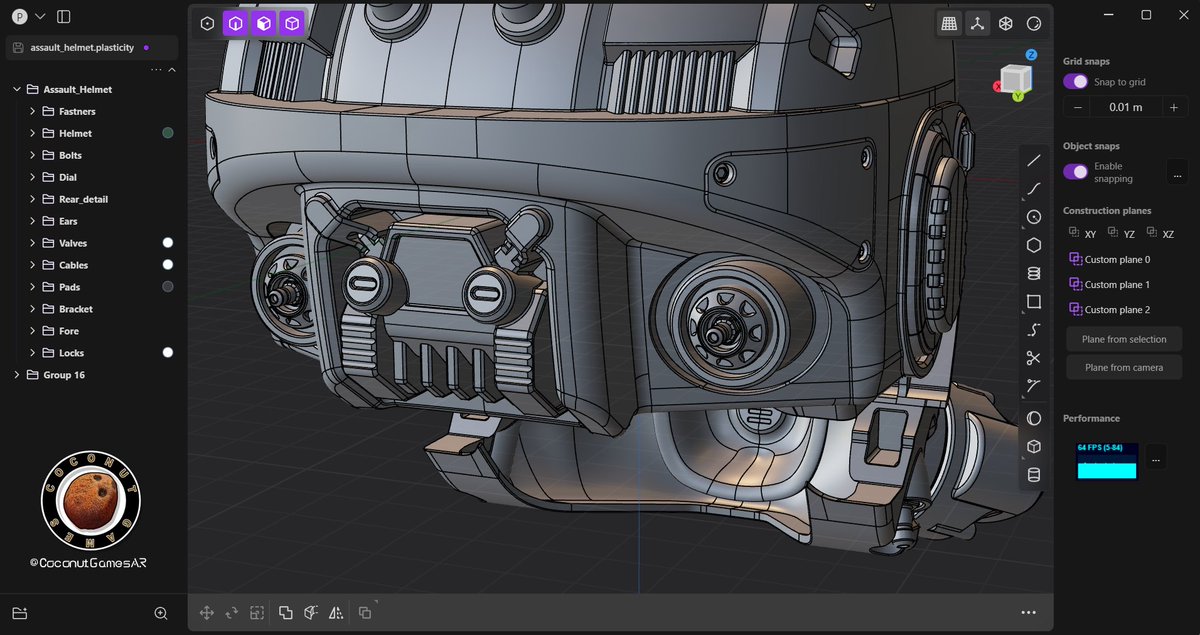Click the Valves group white color dot
Image resolution: width=1200 pixels, height=635 pixels.
tap(168, 243)
